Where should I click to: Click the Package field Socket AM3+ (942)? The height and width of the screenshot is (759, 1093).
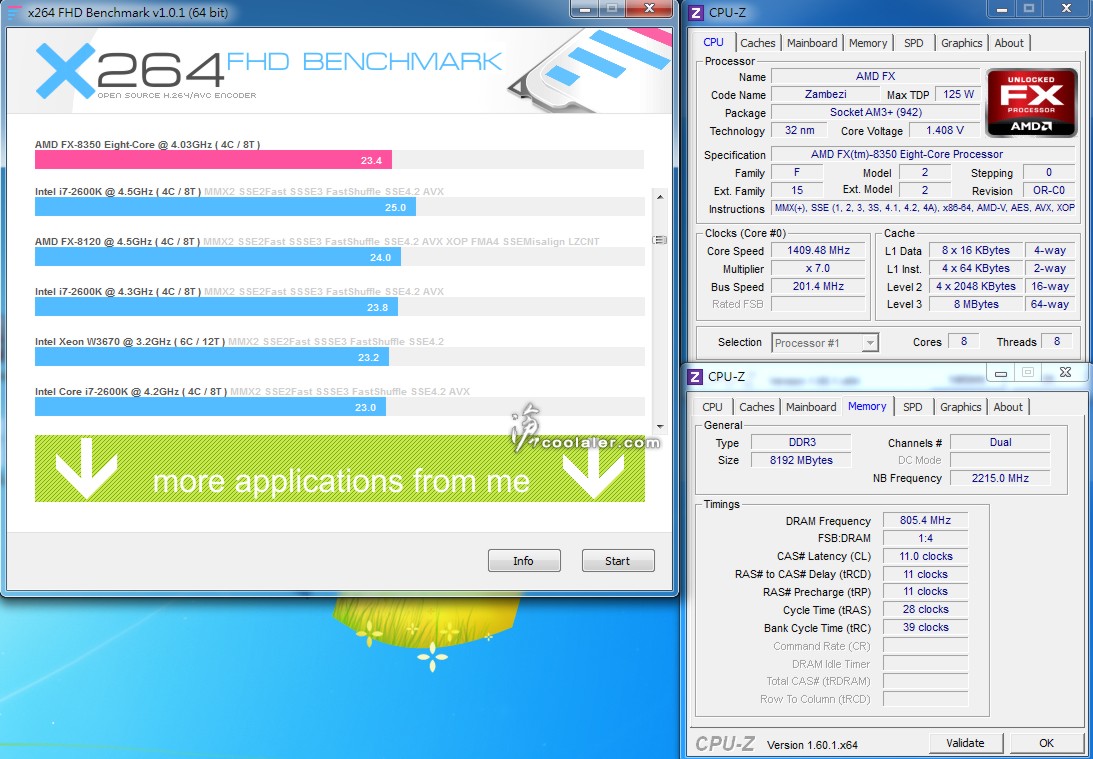point(876,112)
